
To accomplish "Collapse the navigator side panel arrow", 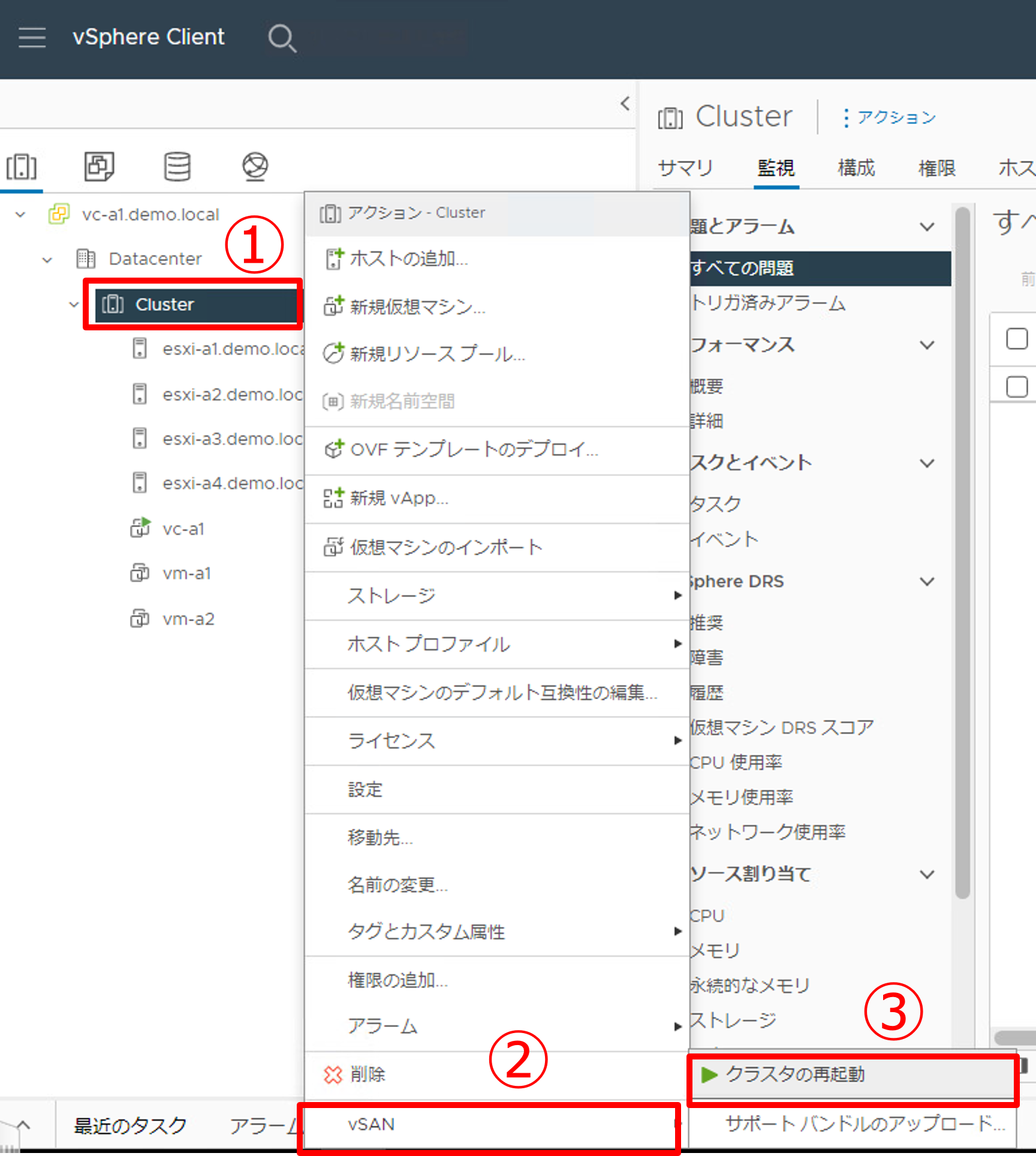I will (625, 103).
